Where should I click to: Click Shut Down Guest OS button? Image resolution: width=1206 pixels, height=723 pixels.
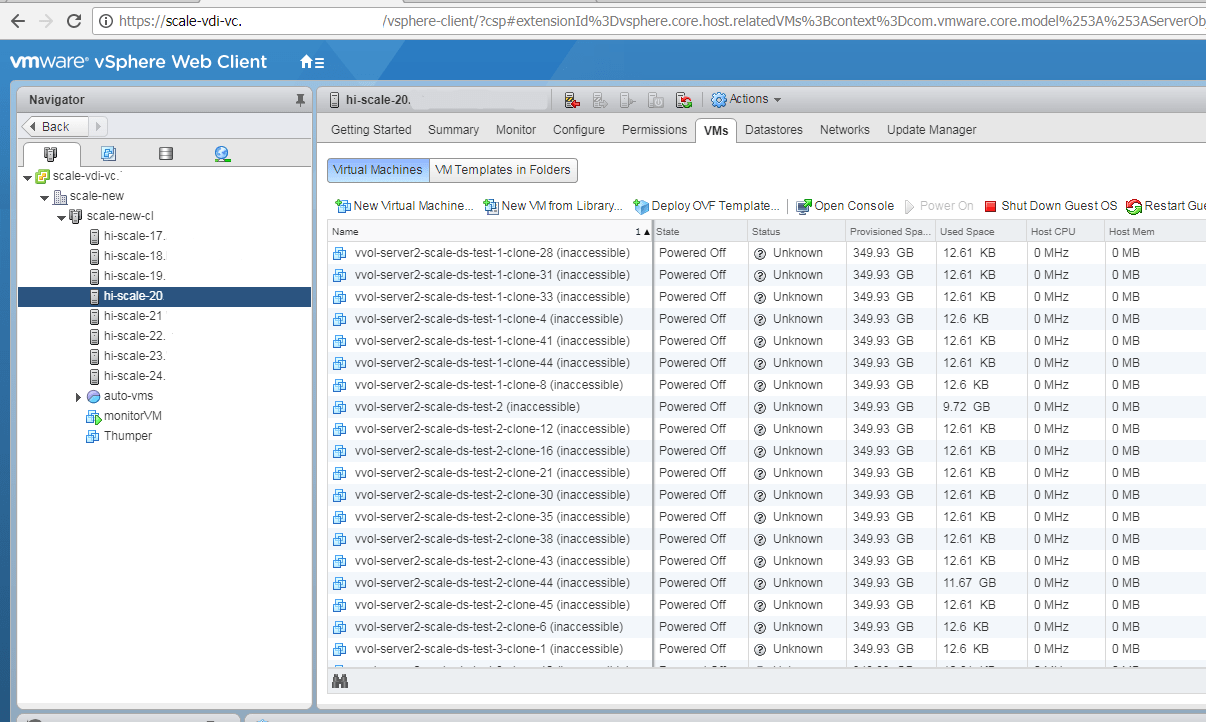pos(1051,206)
